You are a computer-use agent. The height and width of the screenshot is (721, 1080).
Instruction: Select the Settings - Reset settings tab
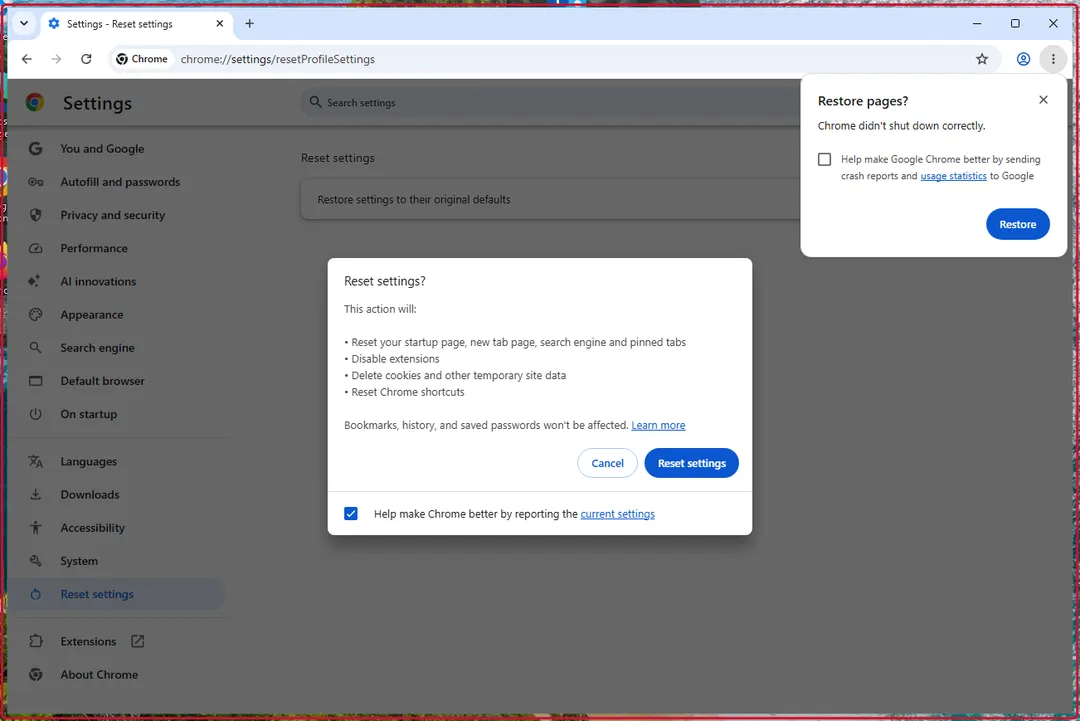pyautogui.click(x=137, y=24)
